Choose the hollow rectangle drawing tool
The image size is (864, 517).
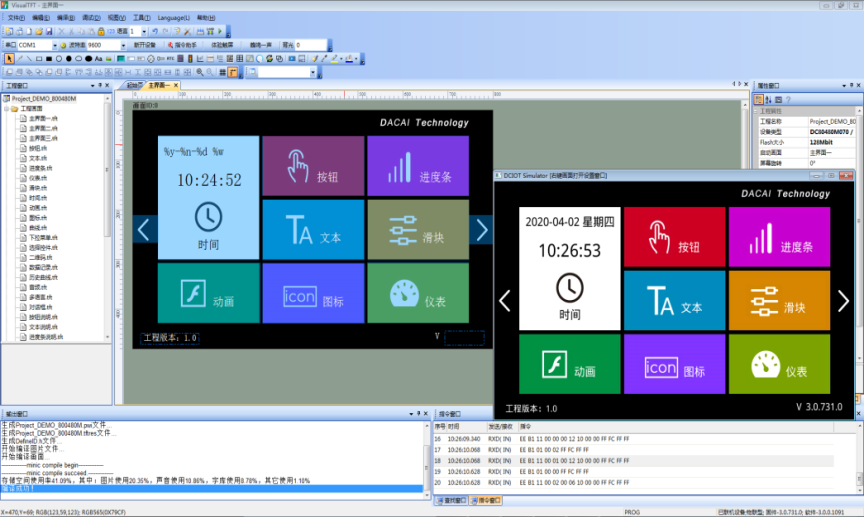tap(39, 58)
